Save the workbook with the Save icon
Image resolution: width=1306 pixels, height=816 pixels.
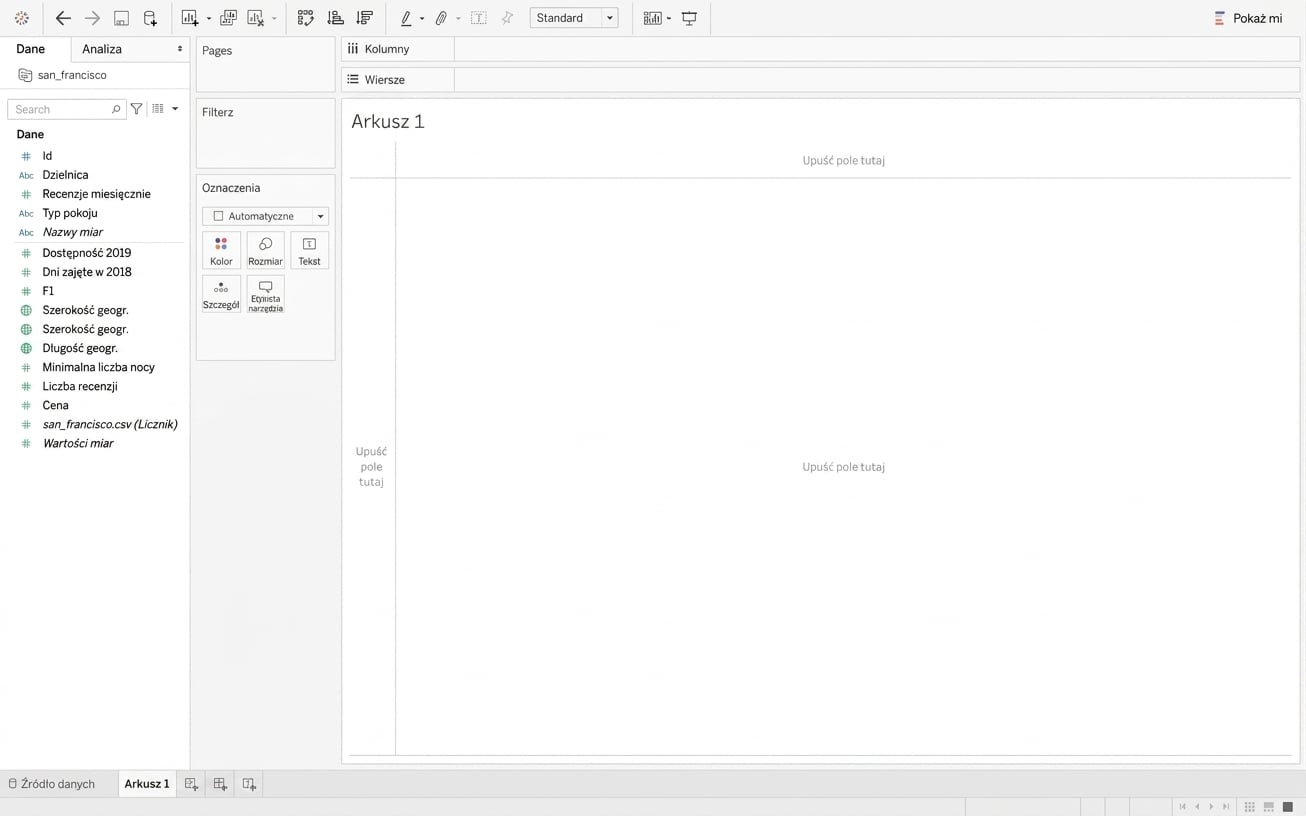pos(121,18)
